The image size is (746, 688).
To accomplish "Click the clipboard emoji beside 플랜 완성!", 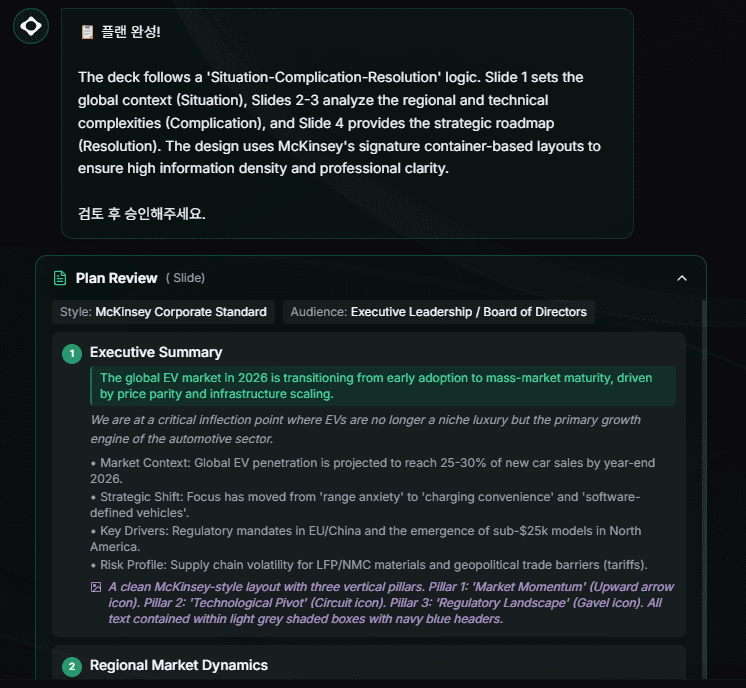I will (87, 32).
